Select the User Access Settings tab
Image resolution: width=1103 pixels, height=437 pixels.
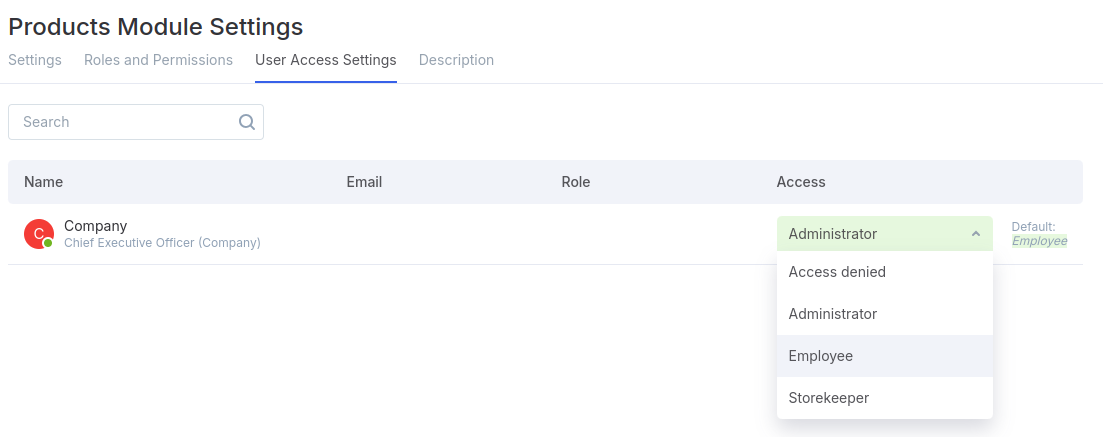326,60
